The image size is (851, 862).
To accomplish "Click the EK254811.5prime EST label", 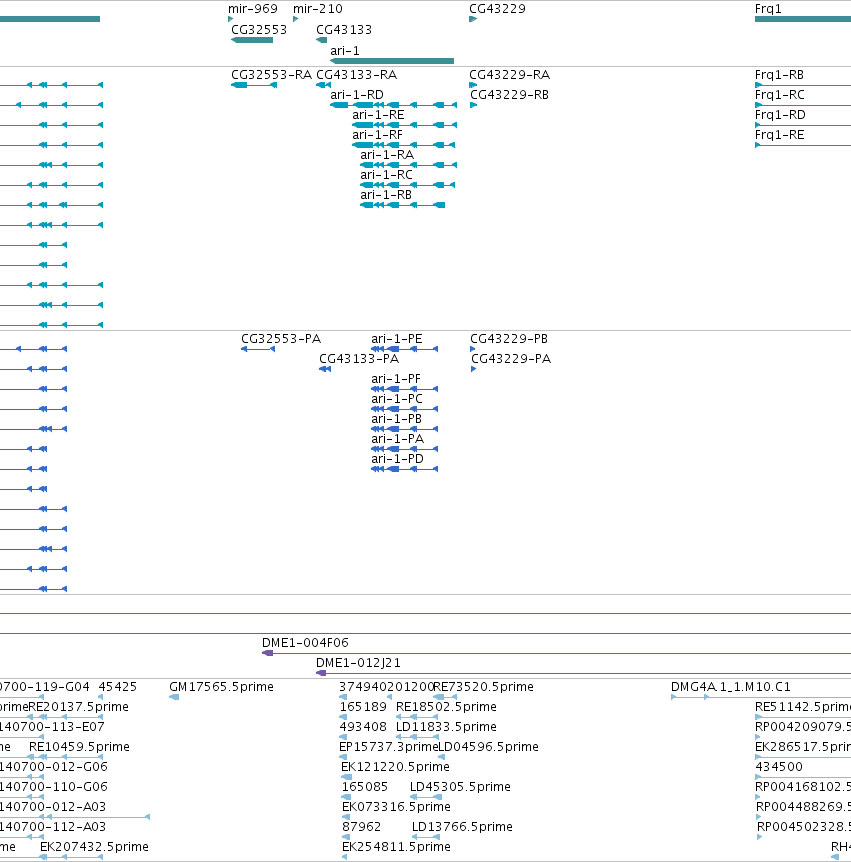I will click(396, 847).
